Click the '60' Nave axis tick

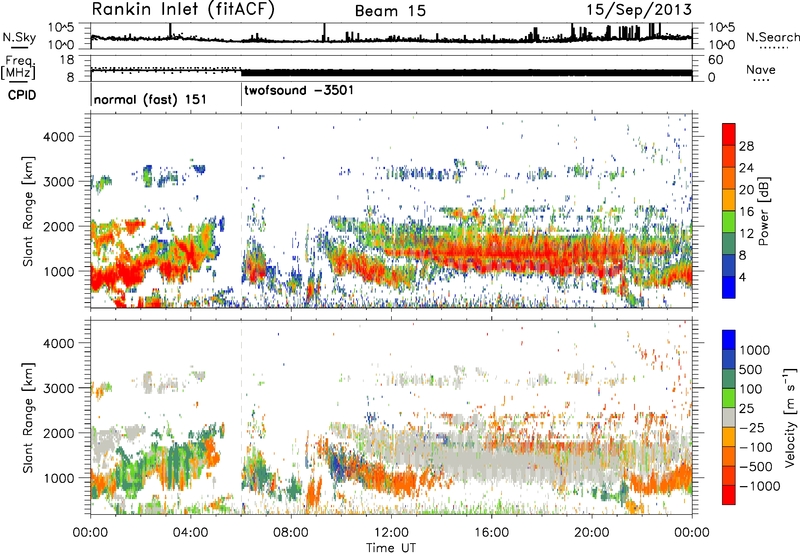point(715,60)
